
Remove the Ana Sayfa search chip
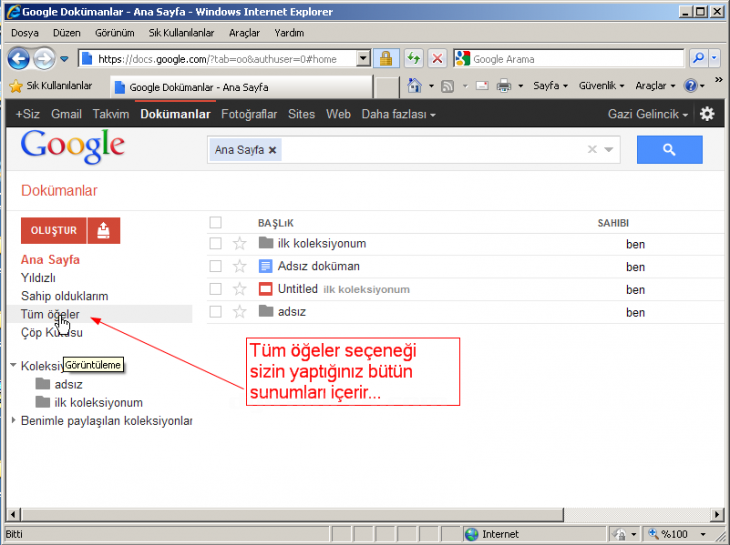click(273, 150)
